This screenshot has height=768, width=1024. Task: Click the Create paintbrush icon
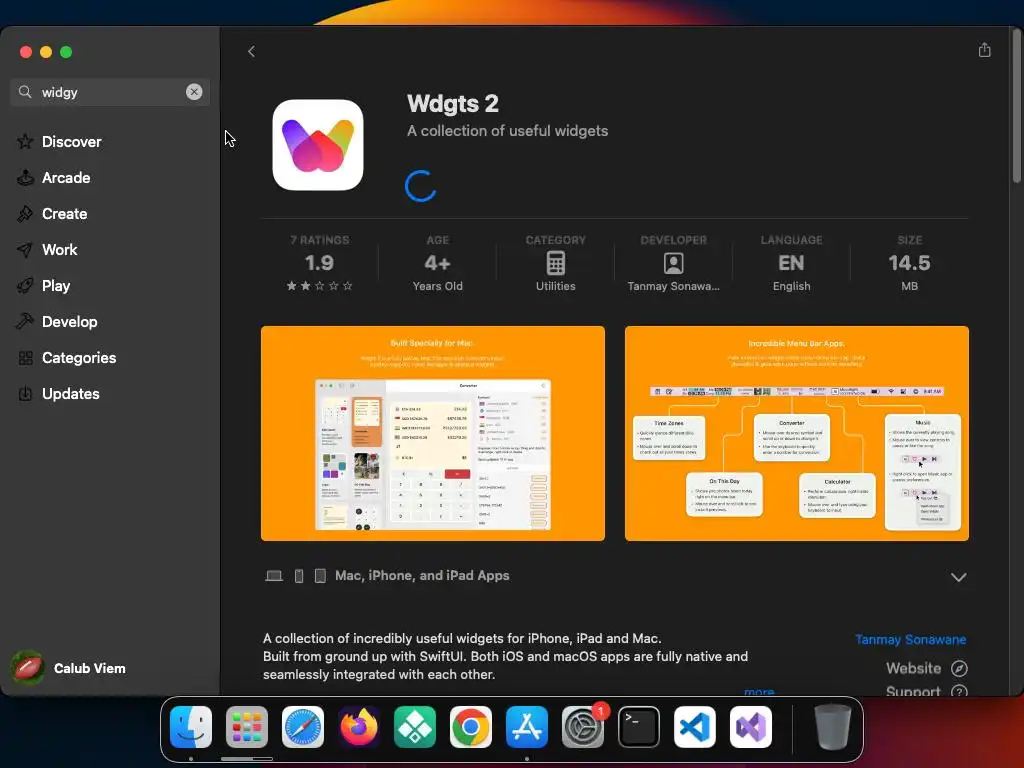(25, 214)
